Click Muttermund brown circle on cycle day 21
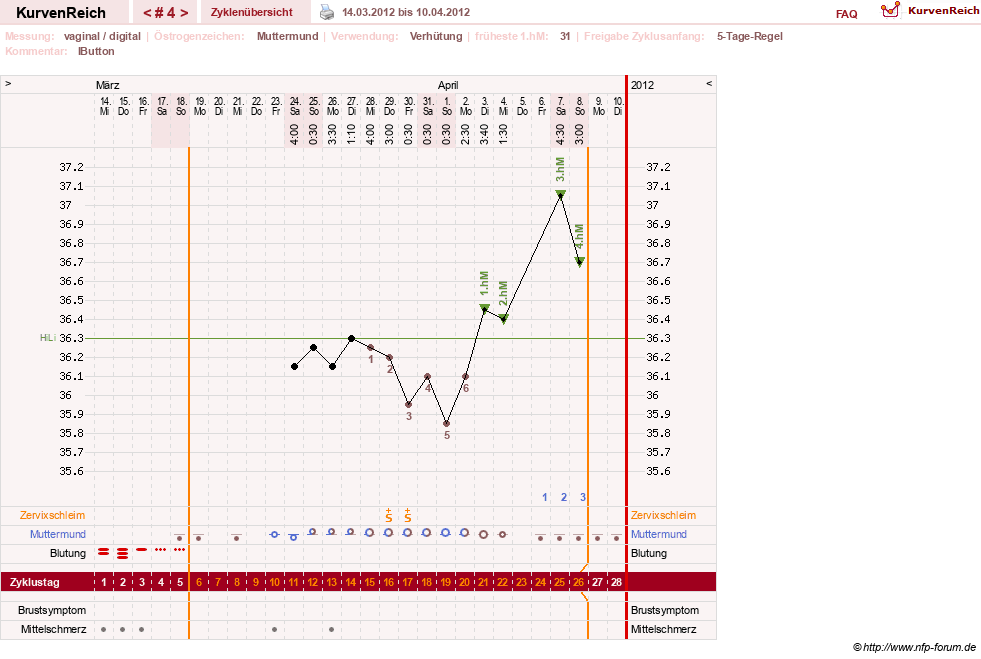 pos(484,534)
